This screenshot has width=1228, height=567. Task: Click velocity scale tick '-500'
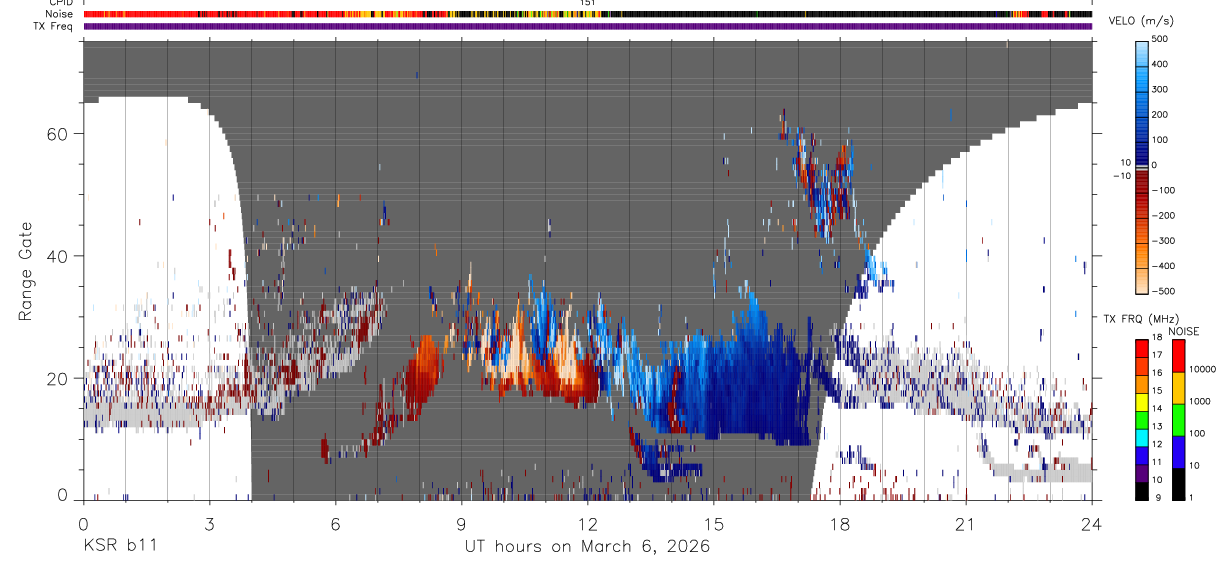[1163, 291]
